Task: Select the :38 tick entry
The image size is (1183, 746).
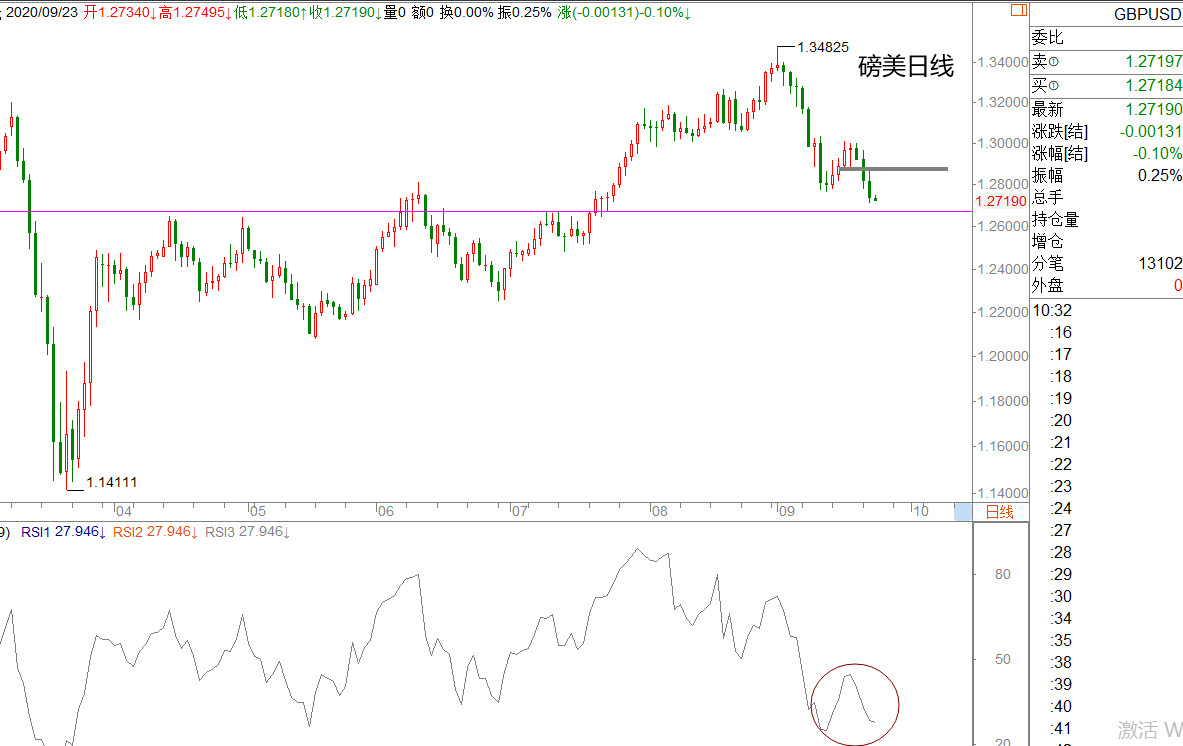Action: pos(1061,662)
